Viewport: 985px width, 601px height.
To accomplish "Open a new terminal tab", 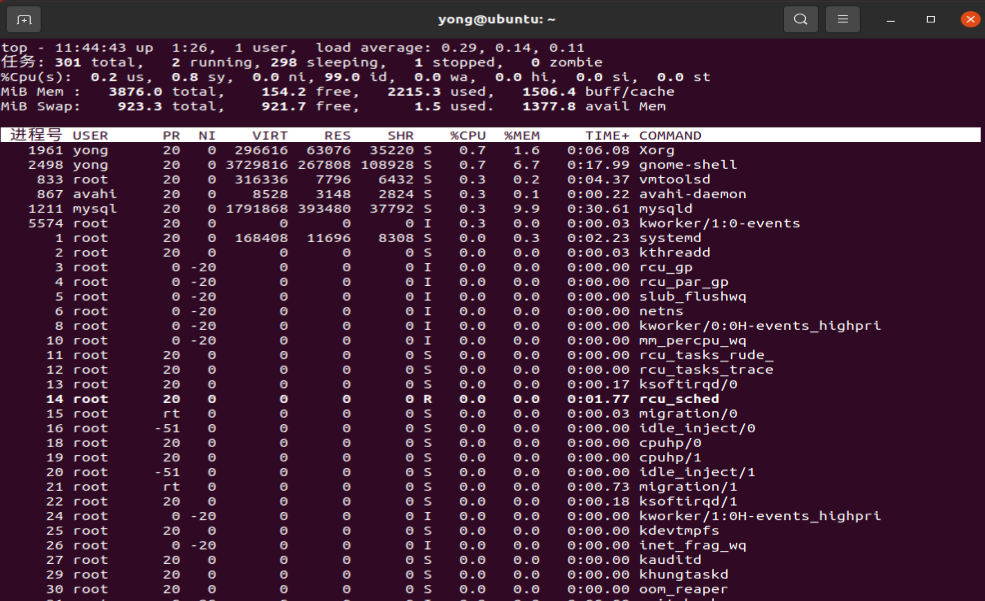I will pyautogui.click(x=24, y=19).
